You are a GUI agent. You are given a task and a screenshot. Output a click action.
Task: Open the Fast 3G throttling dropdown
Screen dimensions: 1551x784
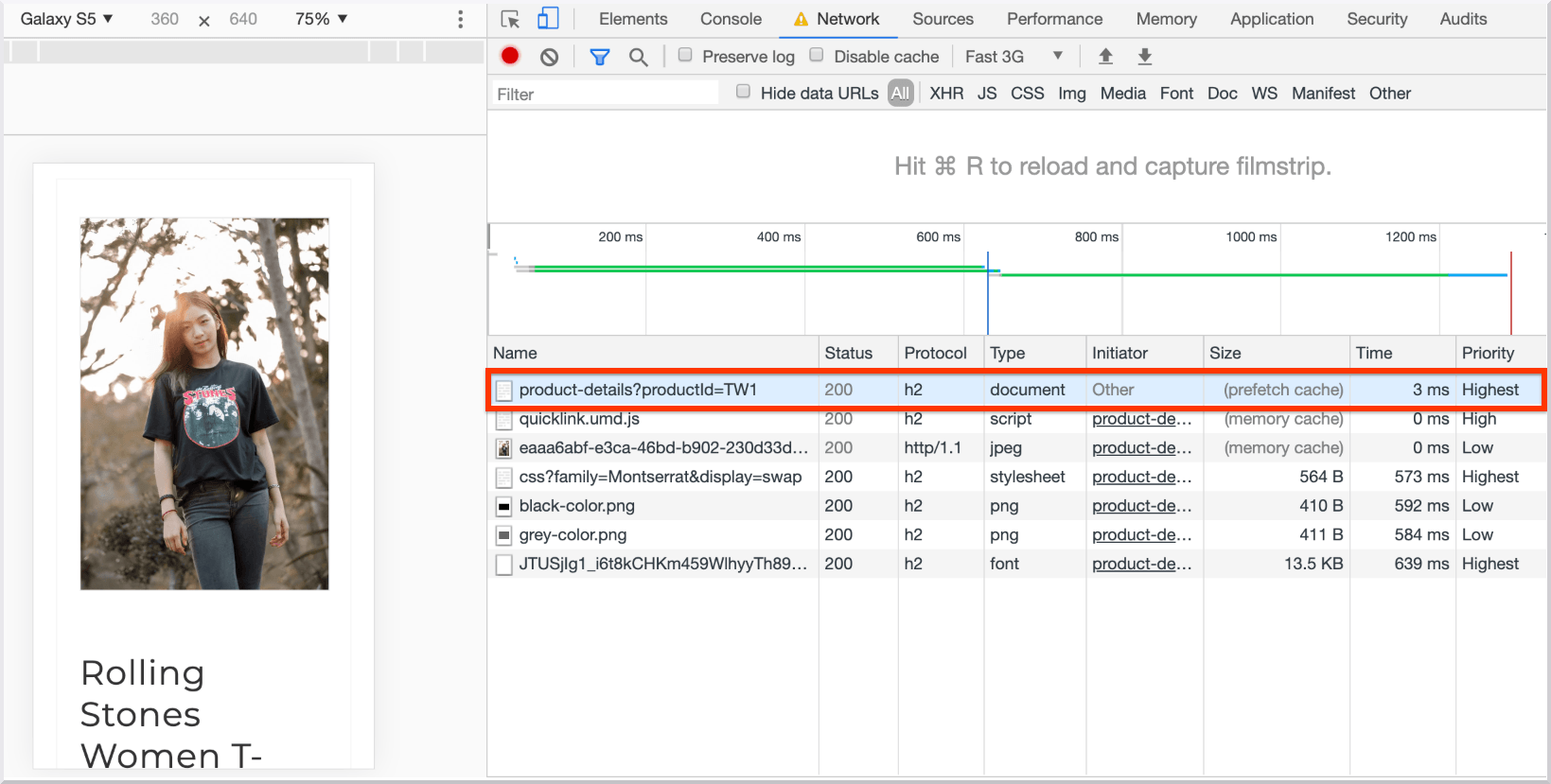tap(1013, 57)
